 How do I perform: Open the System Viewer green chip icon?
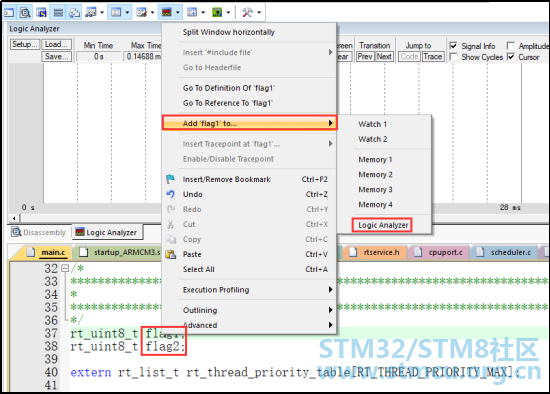[x=217, y=13]
